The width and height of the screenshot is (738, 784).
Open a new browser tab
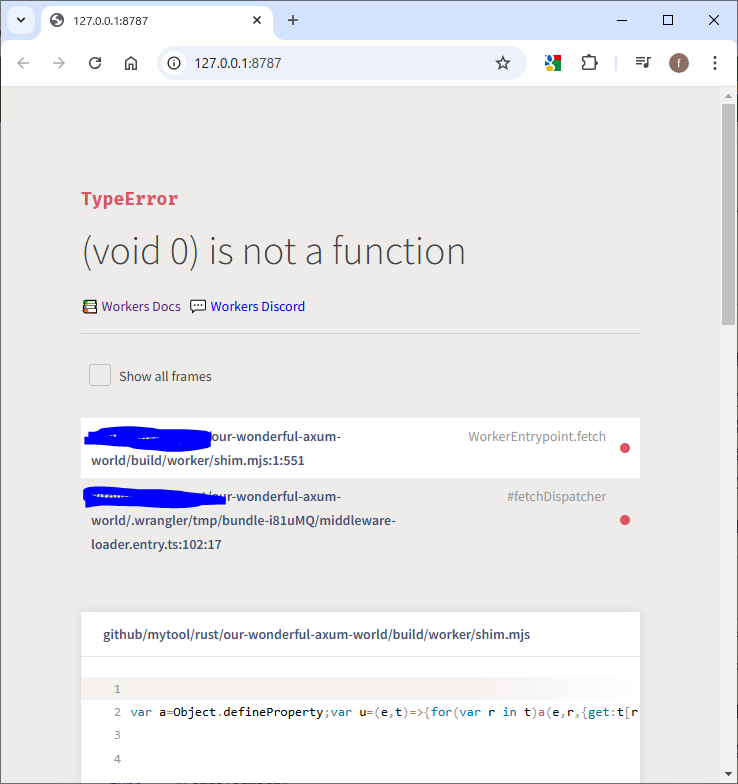click(293, 20)
